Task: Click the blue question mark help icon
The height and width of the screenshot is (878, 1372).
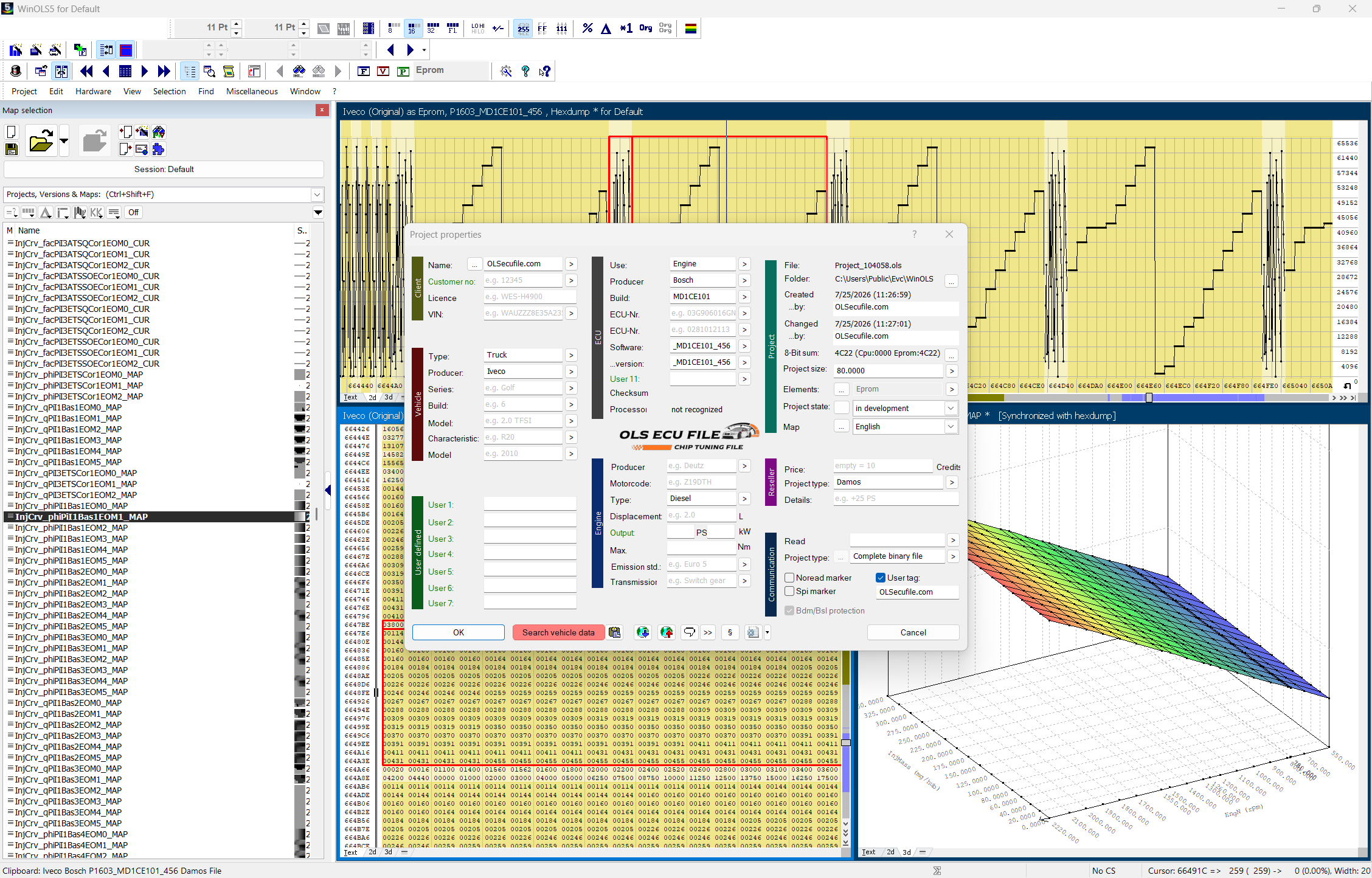Action: (525, 71)
